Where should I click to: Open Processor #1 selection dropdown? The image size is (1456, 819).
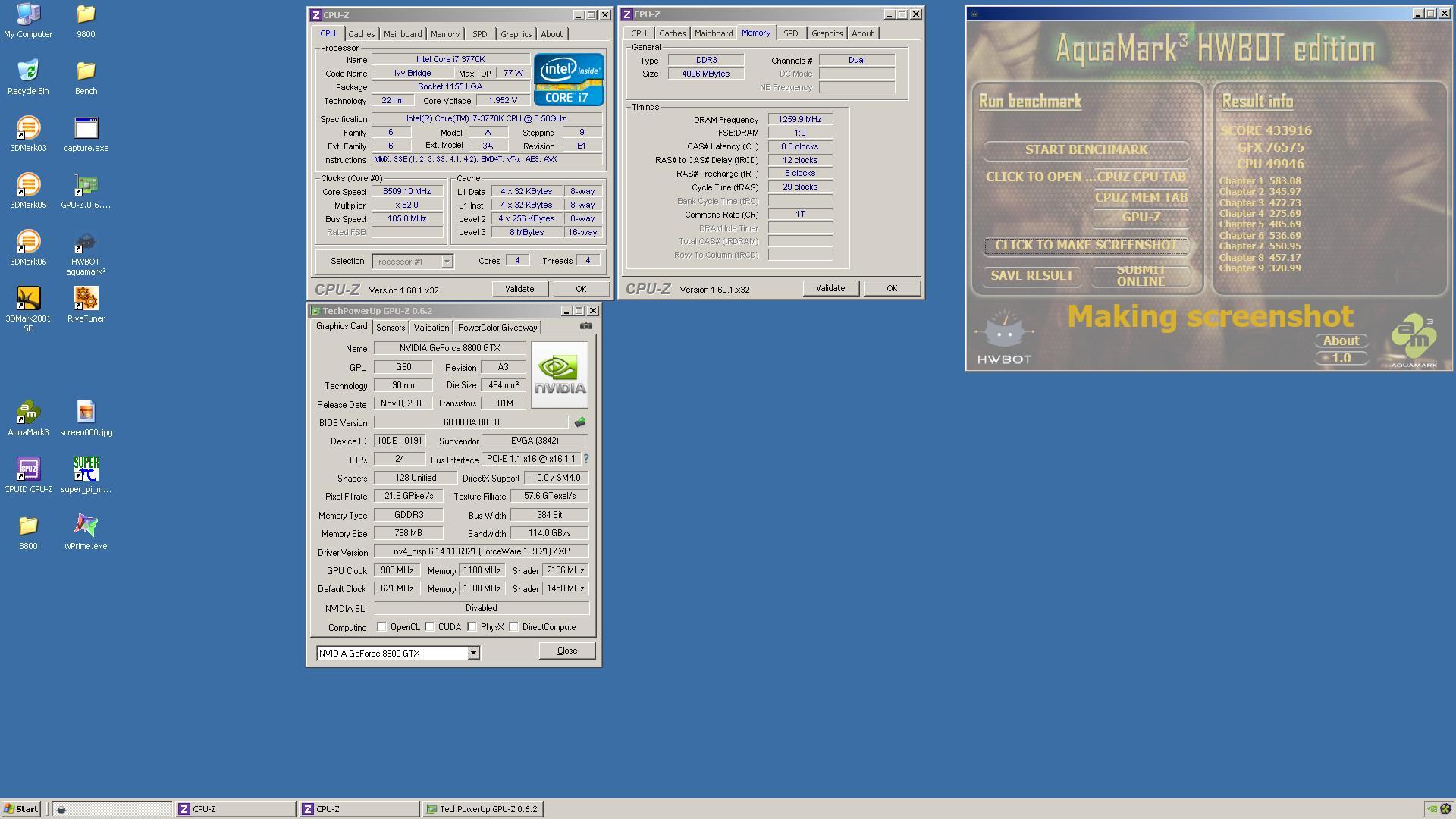(413, 262)
